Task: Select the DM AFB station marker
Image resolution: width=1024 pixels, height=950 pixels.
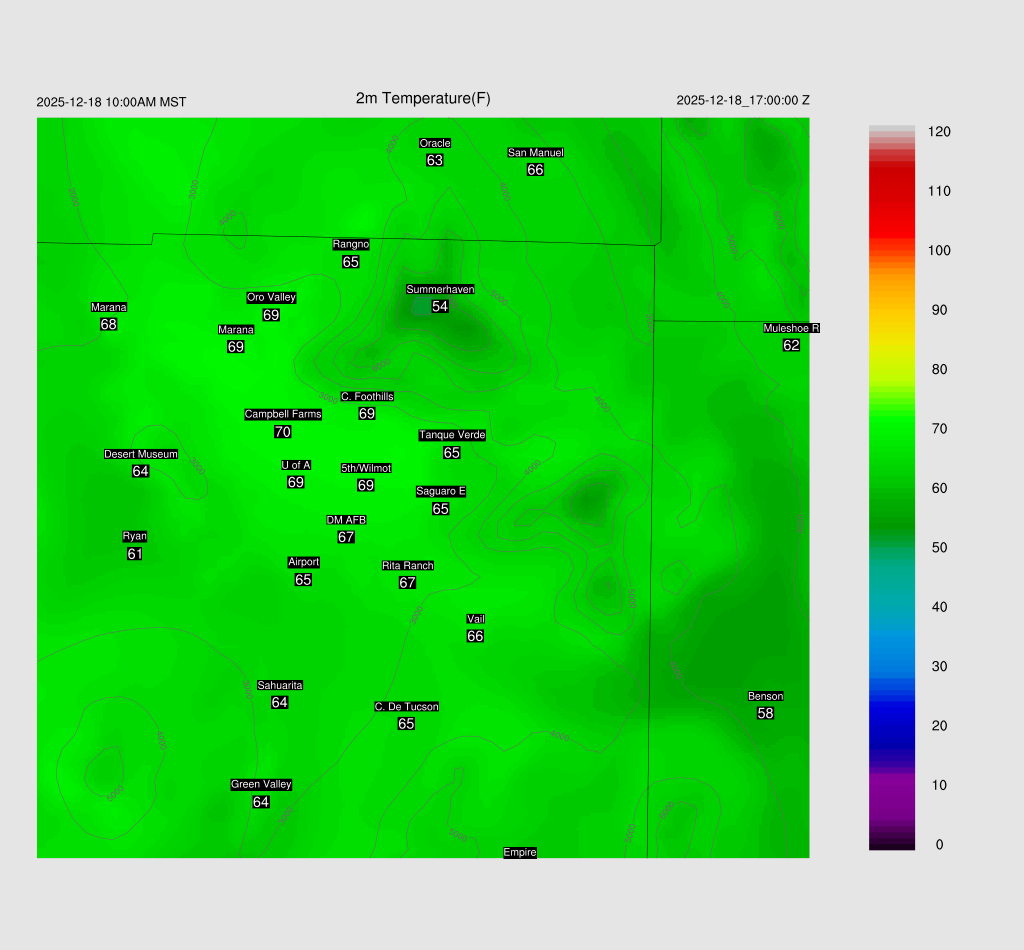Action: tap(346, 520)
